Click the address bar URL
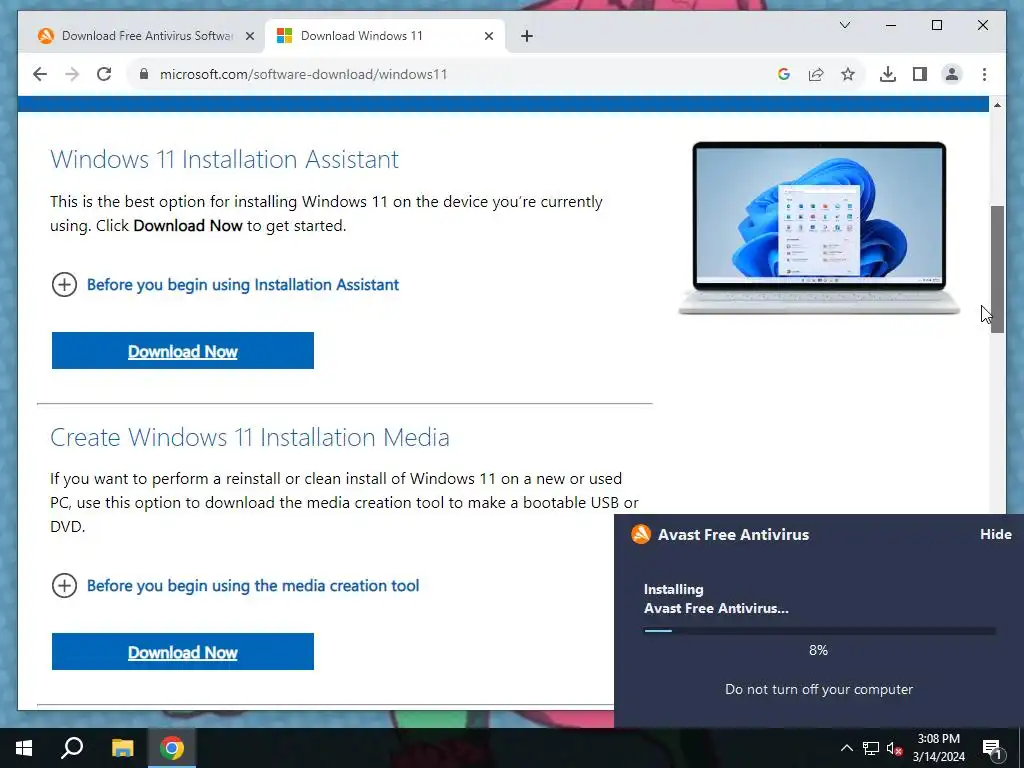1024x768 pixels. tap(304, 74)
